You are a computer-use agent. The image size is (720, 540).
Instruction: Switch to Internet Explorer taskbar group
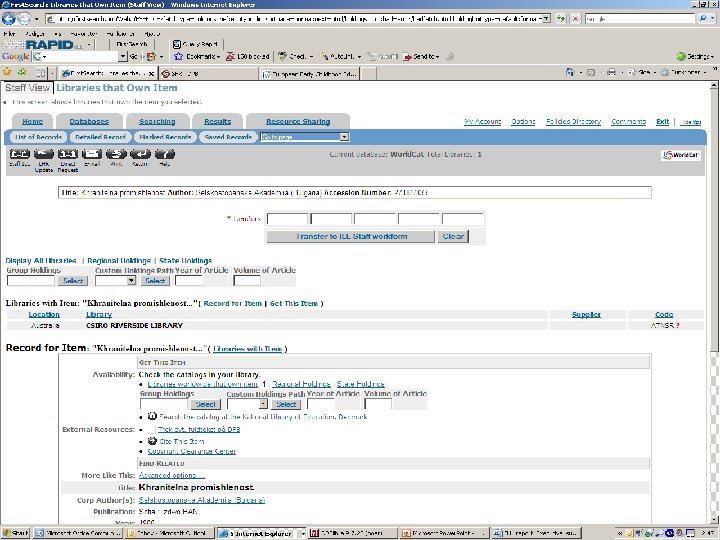pos(261,533)
